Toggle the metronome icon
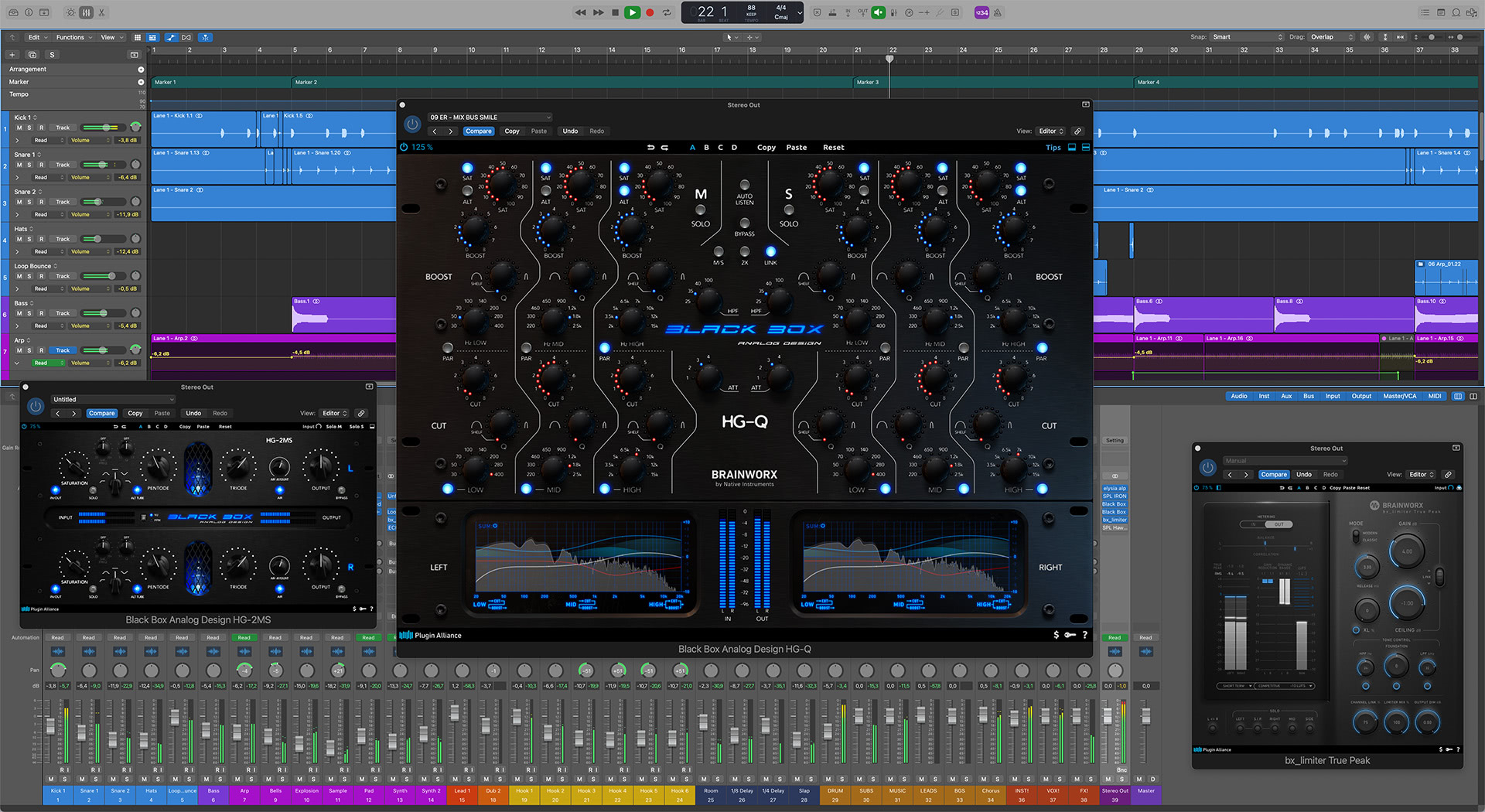 coord(998,12)
